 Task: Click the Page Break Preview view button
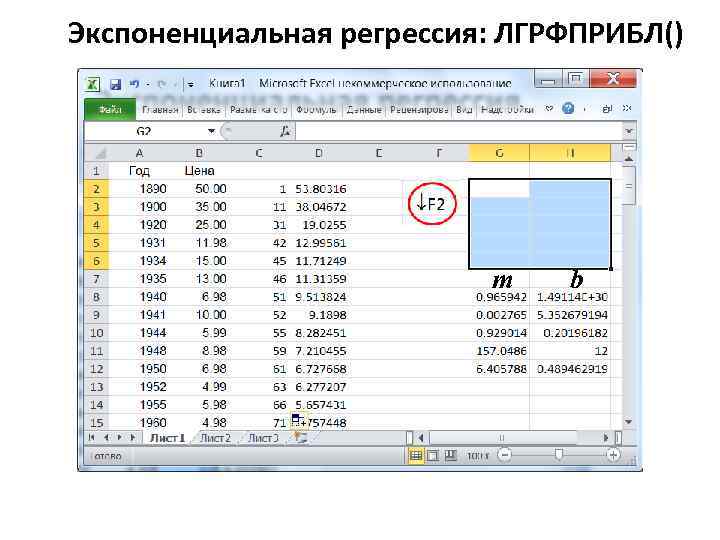coord(451,456)
